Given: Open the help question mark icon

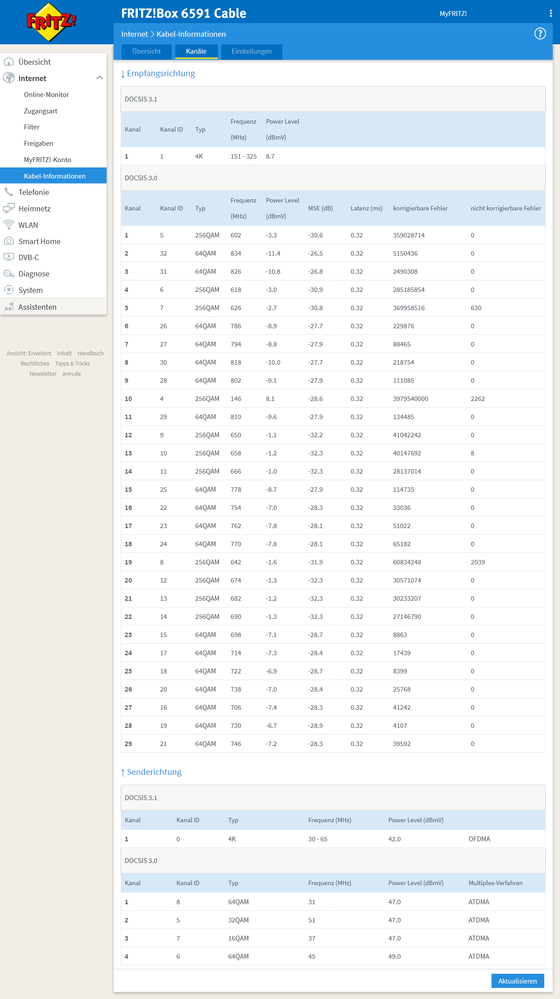Looking at the screenshot, I should tap(540, 34).
